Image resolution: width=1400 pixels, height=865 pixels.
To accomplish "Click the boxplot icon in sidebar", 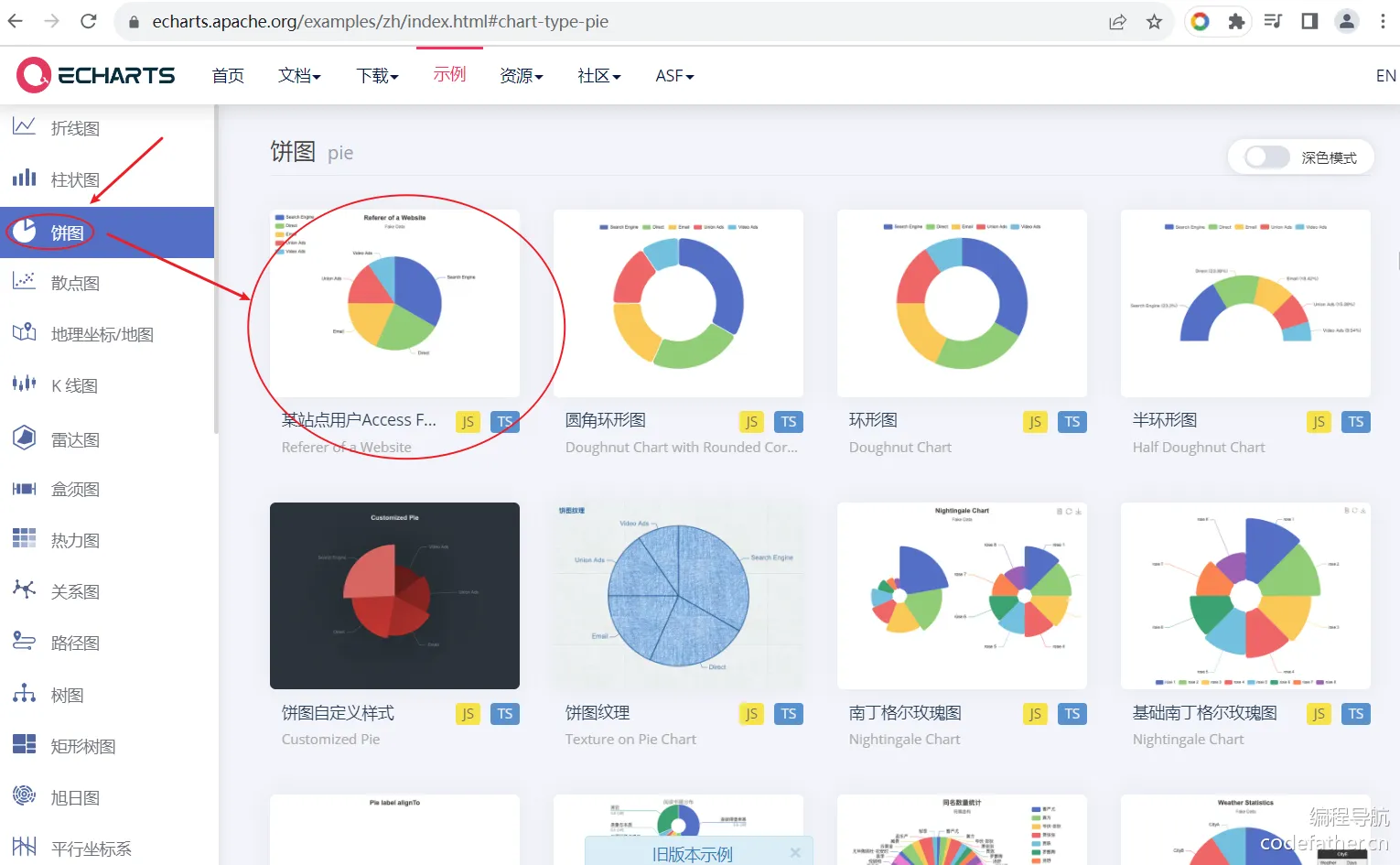I will pos(24,488).
